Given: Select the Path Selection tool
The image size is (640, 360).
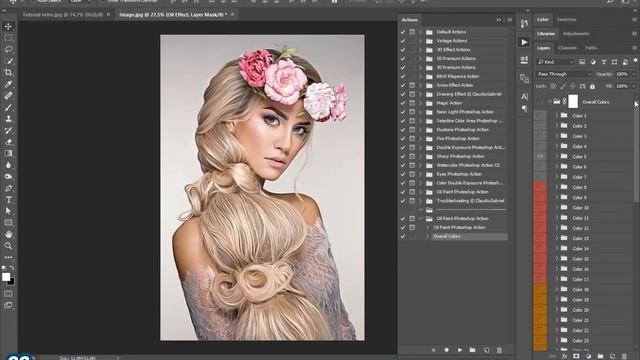Looking at the screenshot, I should (8, 211).
